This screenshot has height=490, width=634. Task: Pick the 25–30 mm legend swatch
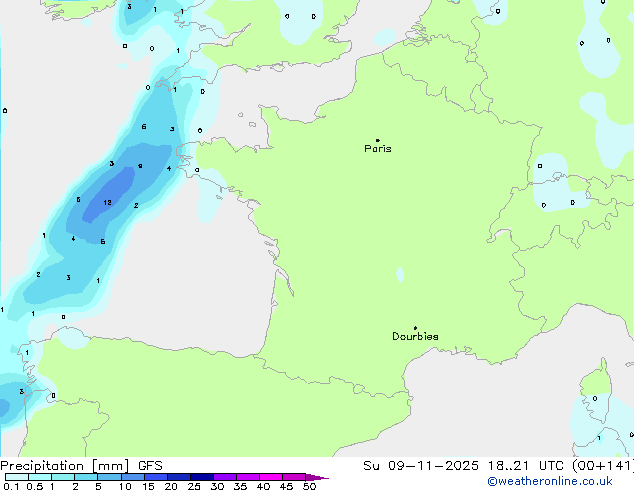[x=201, y=477]
